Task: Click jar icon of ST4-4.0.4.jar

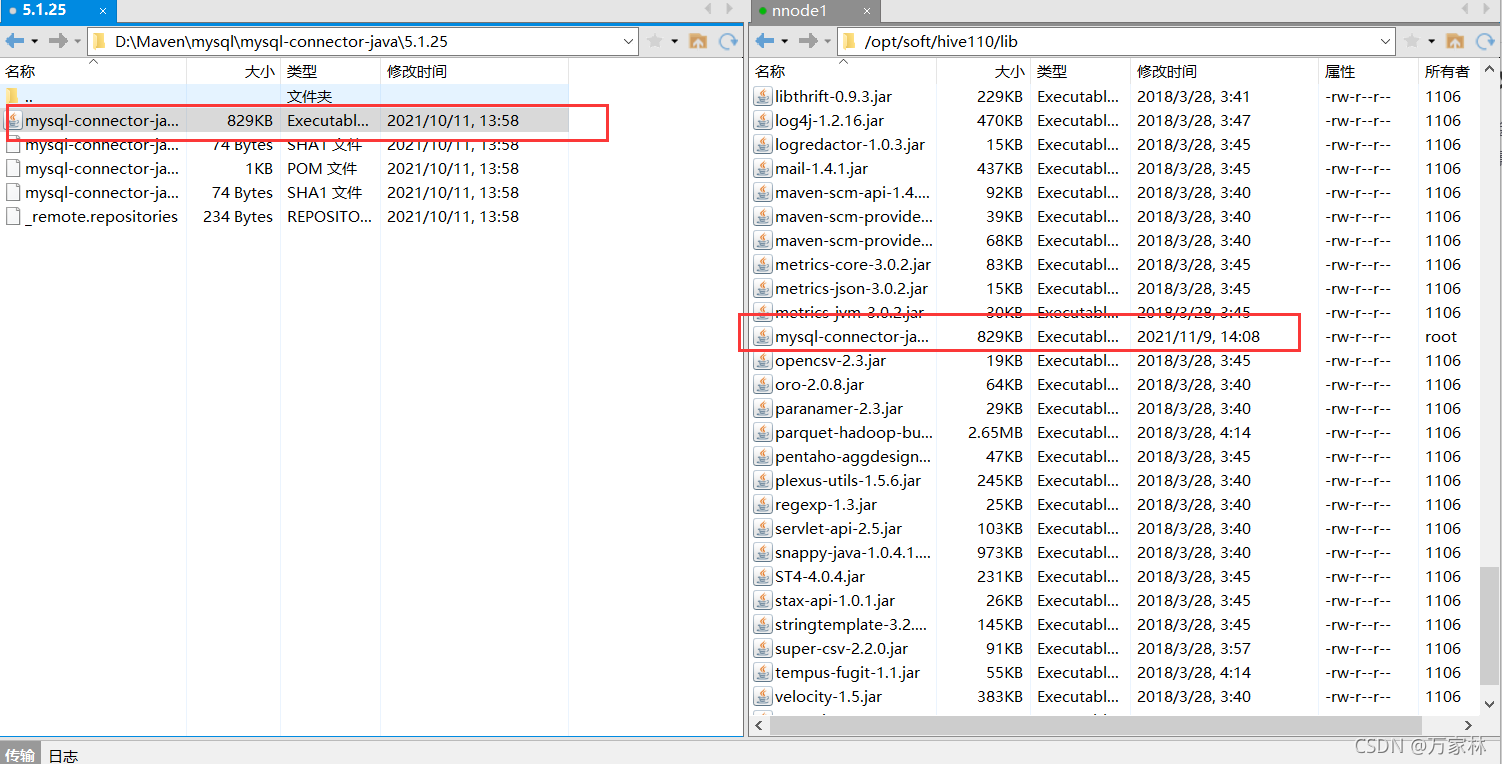Action: (763, 577)
